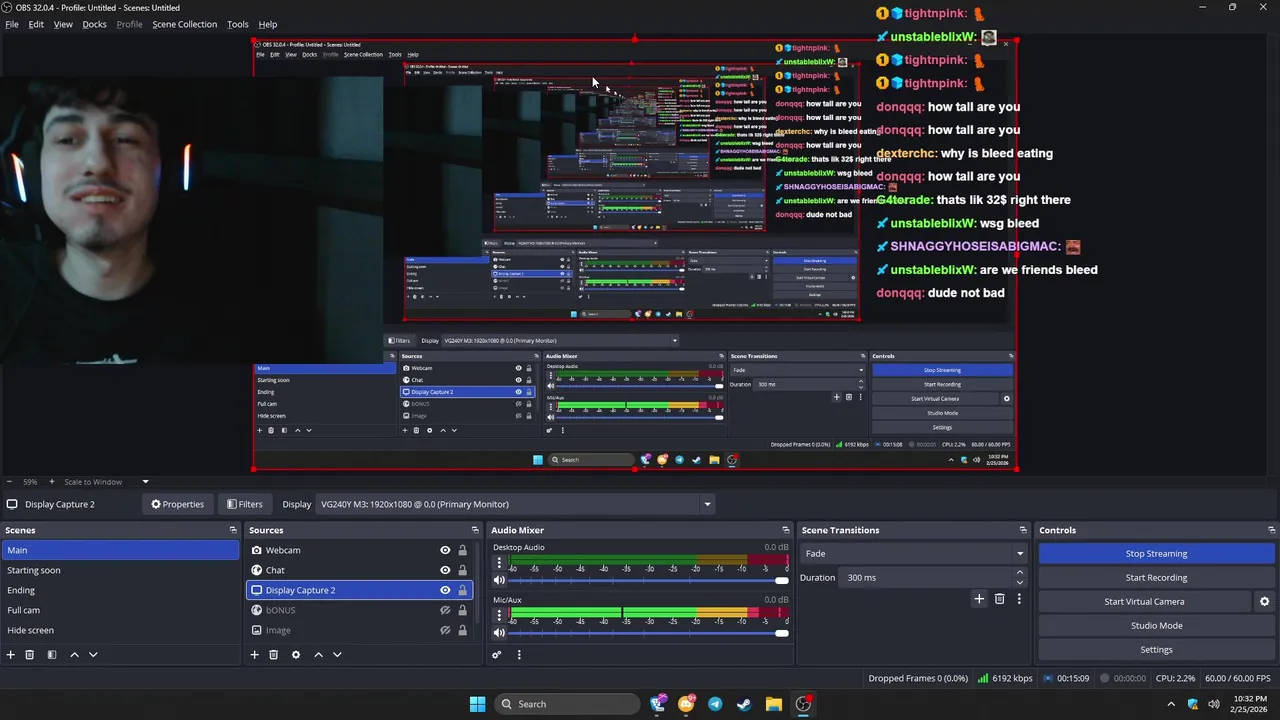Select the Starting soon scene
Viewport: 1280px width, 720px height.
(x=120, y=570)
